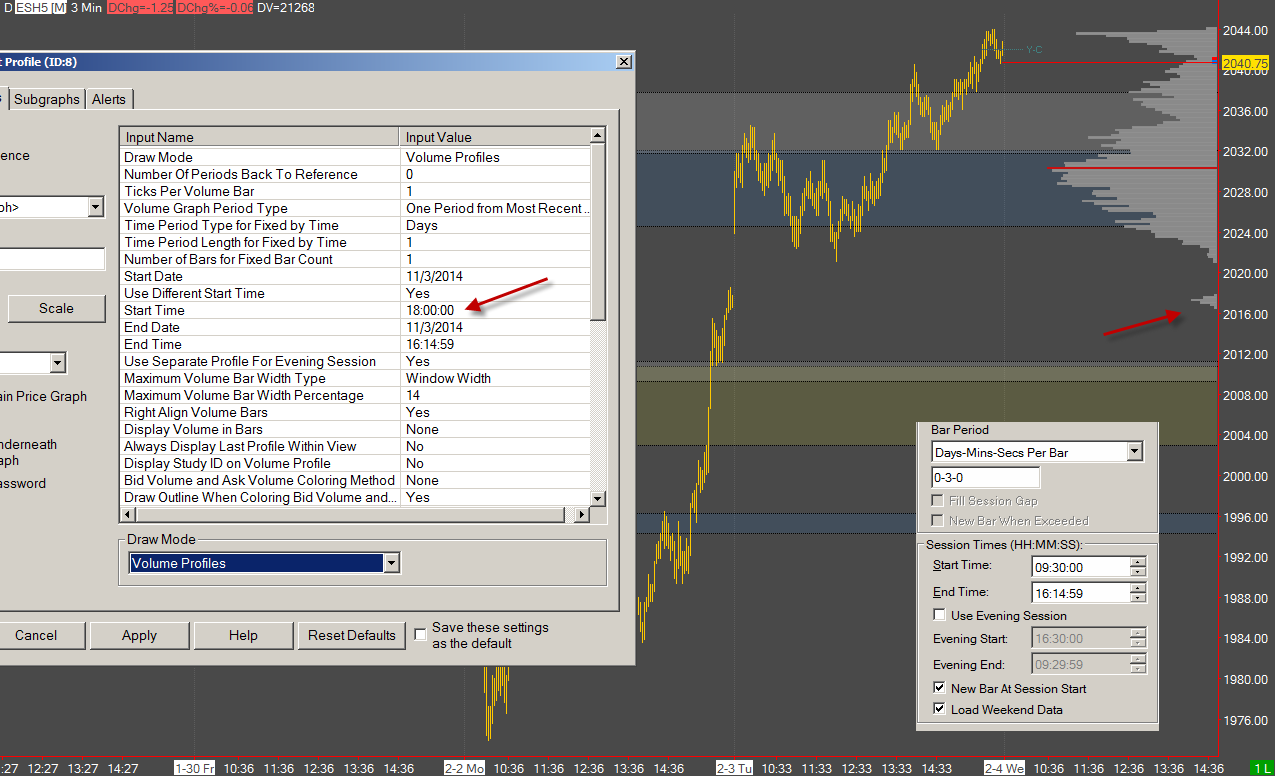Click the input list scroll-up arrow
Screen dimensions: 1275x776
[598, 136]
